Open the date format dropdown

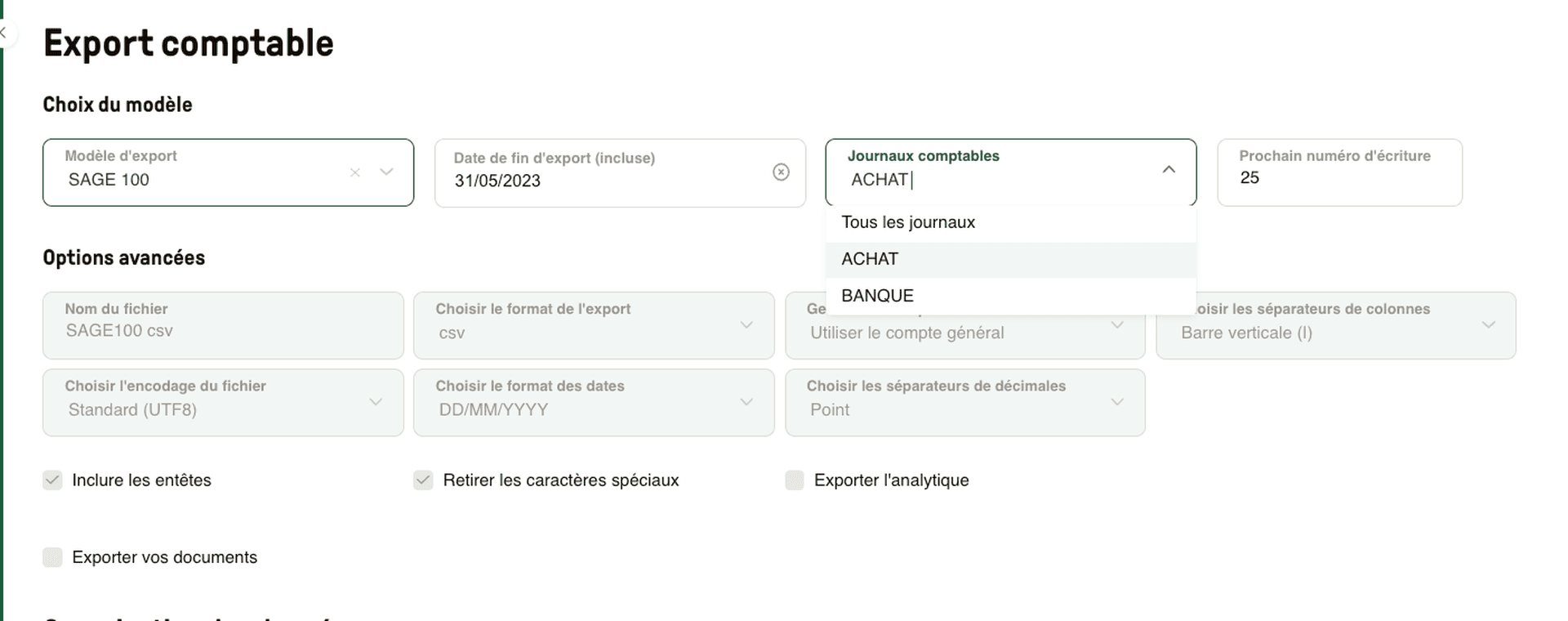(x=594, y=402)
